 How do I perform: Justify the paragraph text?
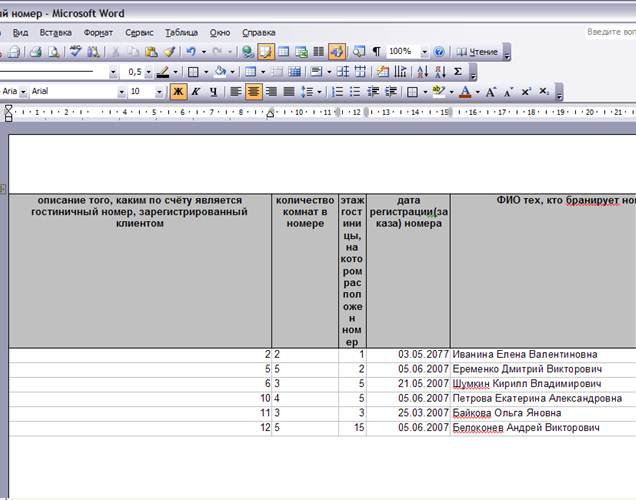point(289,92)
